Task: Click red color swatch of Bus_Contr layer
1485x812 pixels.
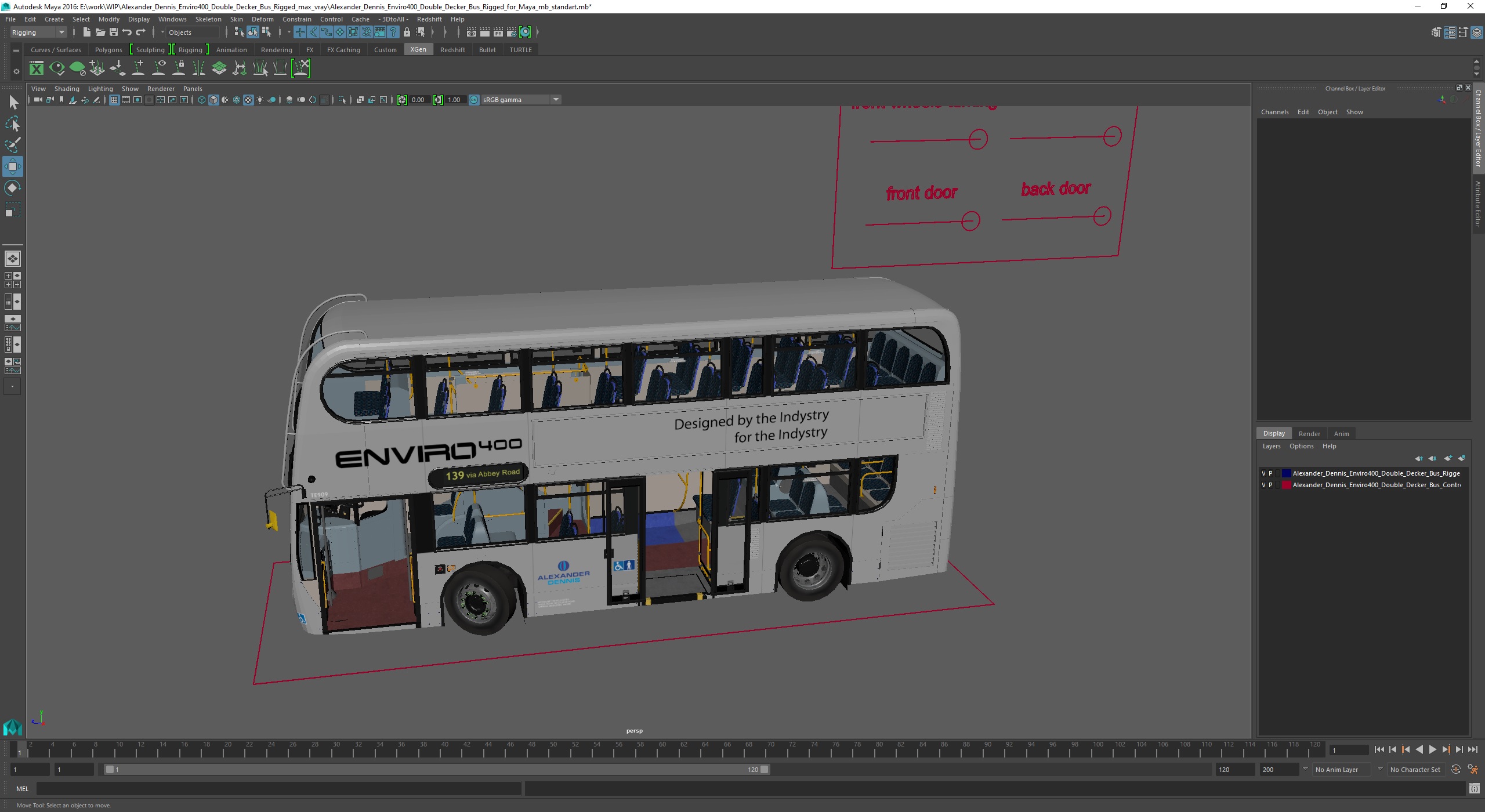Action: point(1286,485)
